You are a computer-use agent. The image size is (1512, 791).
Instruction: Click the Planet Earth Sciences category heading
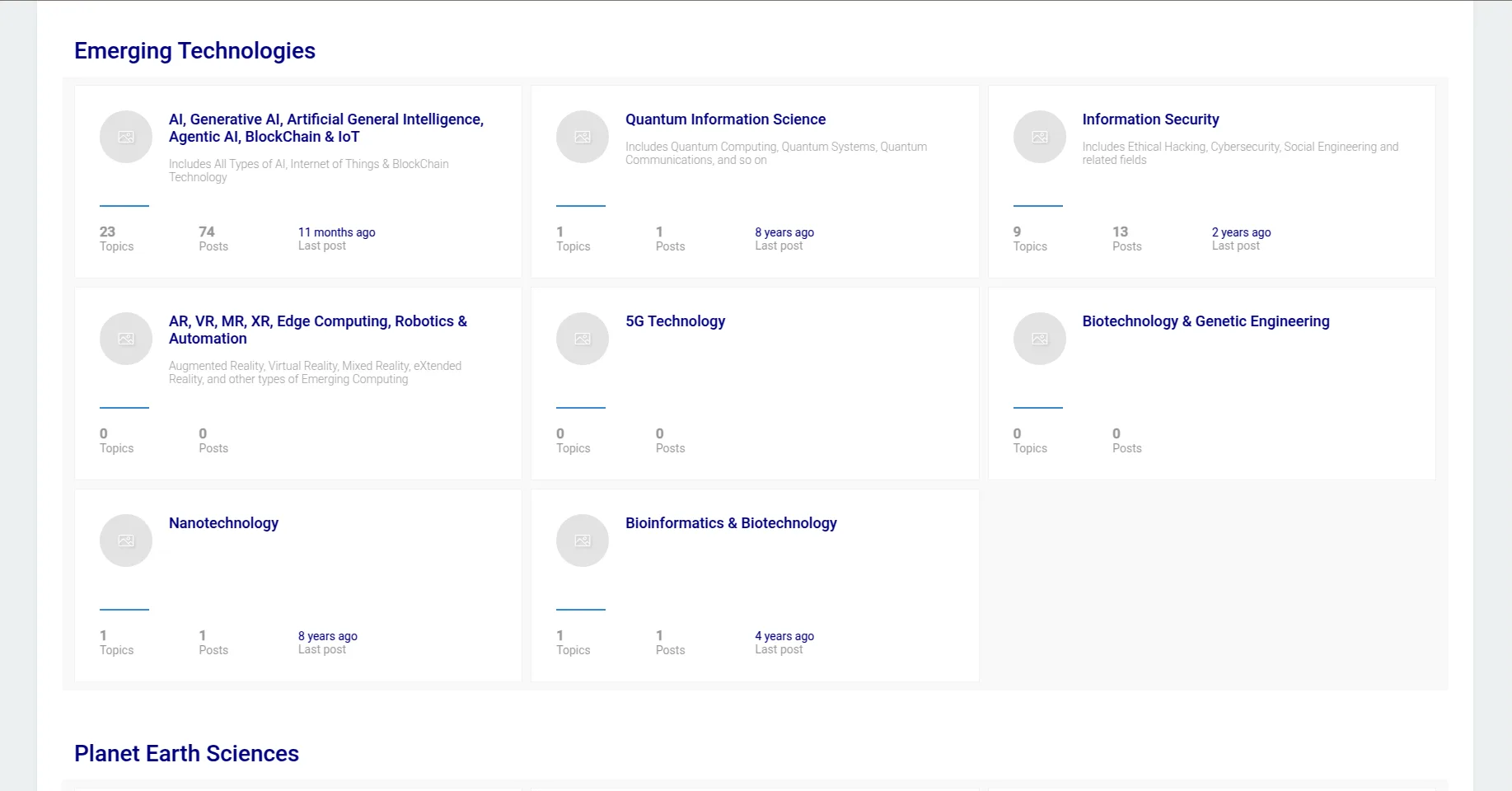pyautogui.click(x=186, y=753)
